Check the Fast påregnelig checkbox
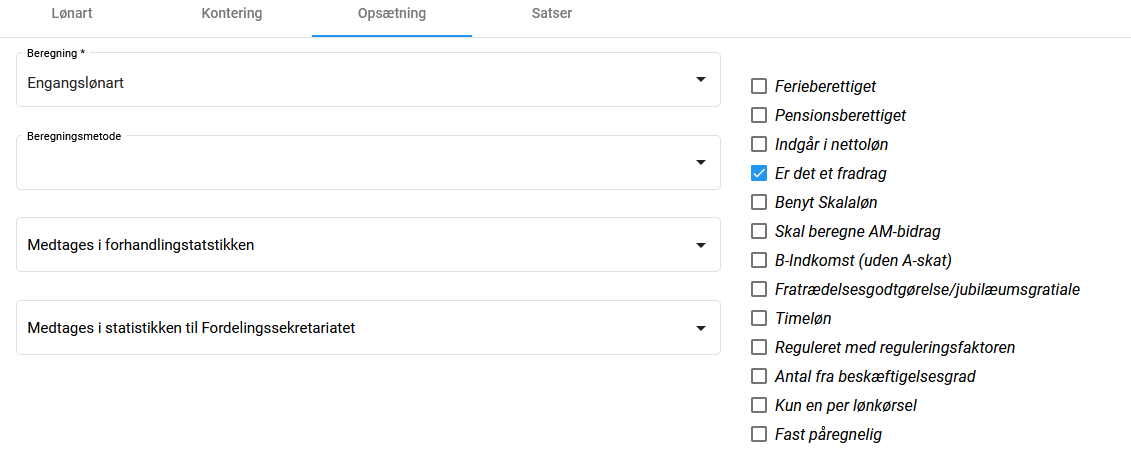The width and height of the screenshot is (1131, 465). 759,435
